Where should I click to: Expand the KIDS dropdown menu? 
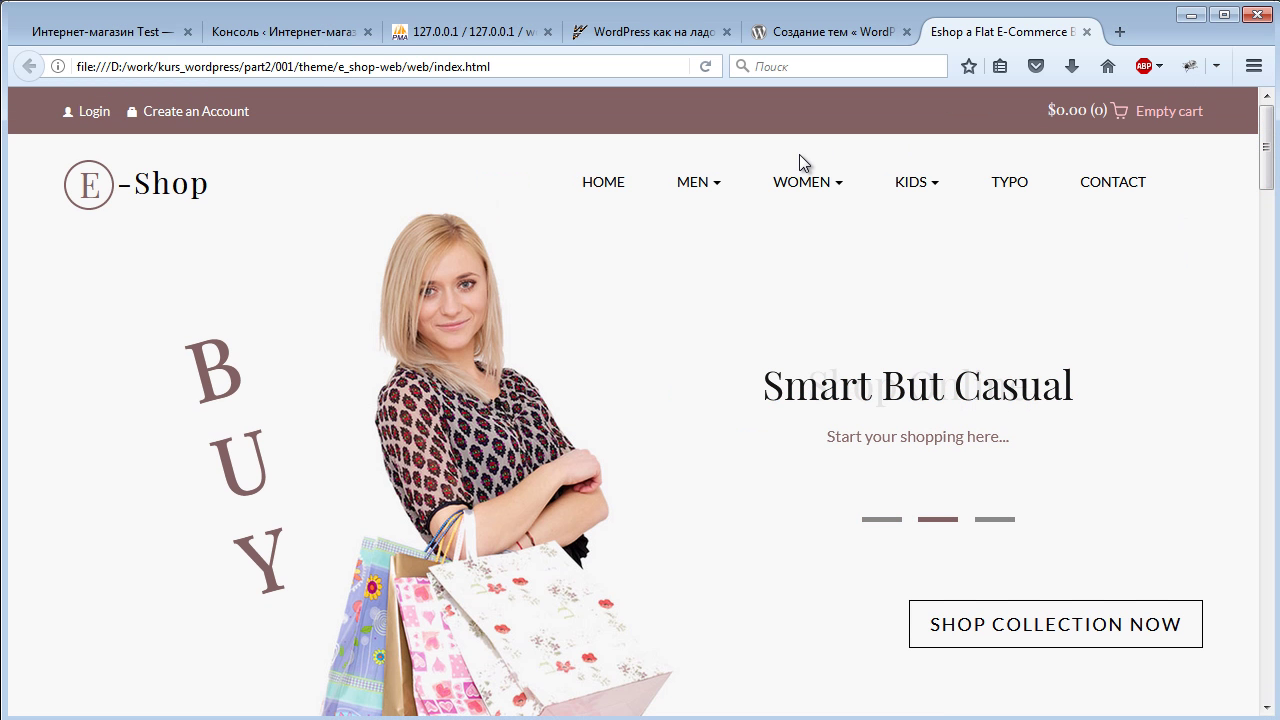pos(917,182)
